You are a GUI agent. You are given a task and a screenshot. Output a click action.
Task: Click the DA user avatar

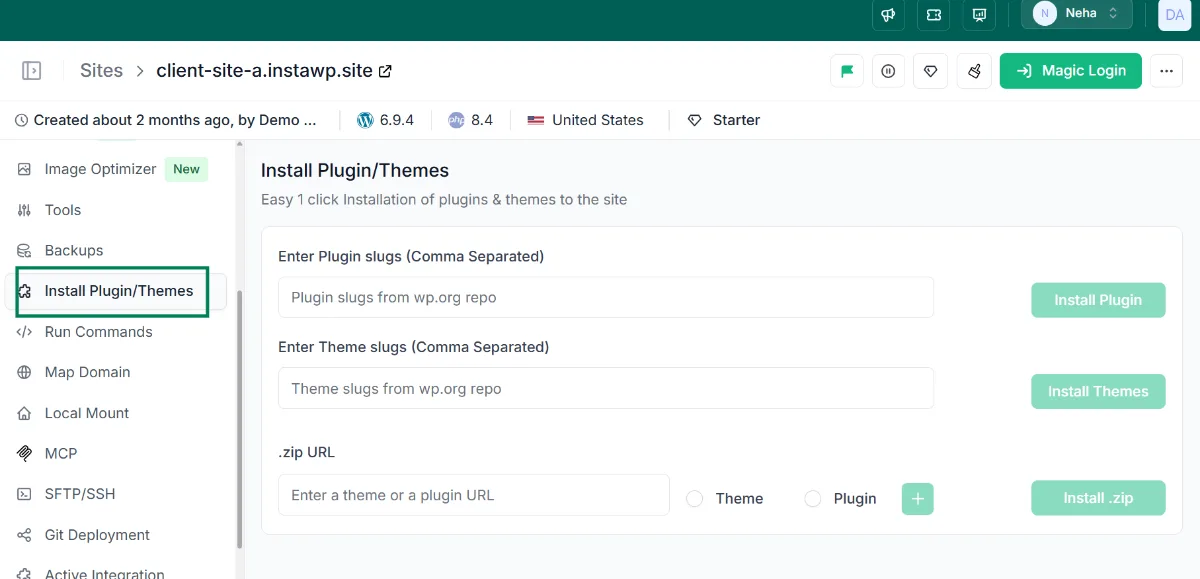[x=1174, y=14]
